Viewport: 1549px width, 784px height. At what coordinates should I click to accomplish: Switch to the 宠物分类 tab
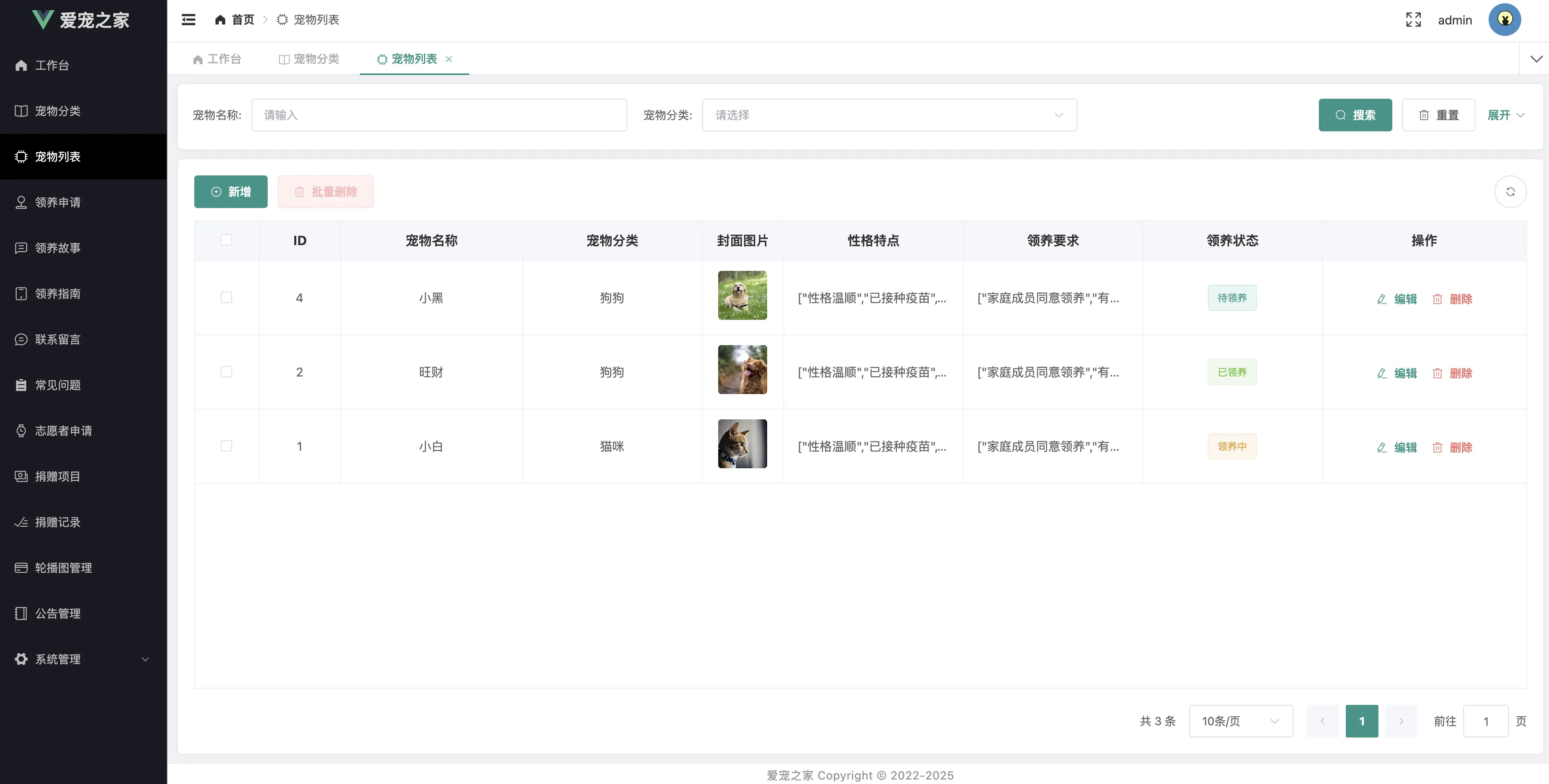pyautogui.click(x=309, y=59)
